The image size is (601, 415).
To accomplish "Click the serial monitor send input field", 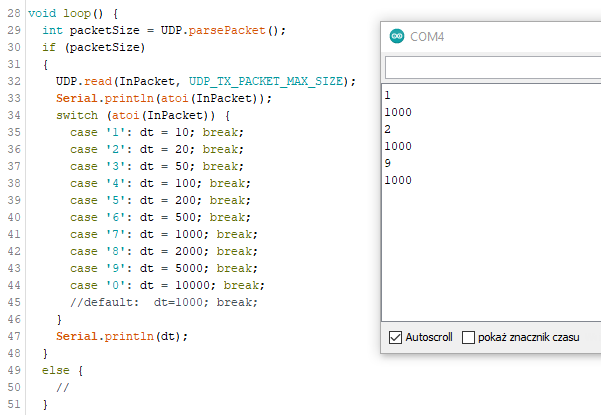I will click(493, 68).
